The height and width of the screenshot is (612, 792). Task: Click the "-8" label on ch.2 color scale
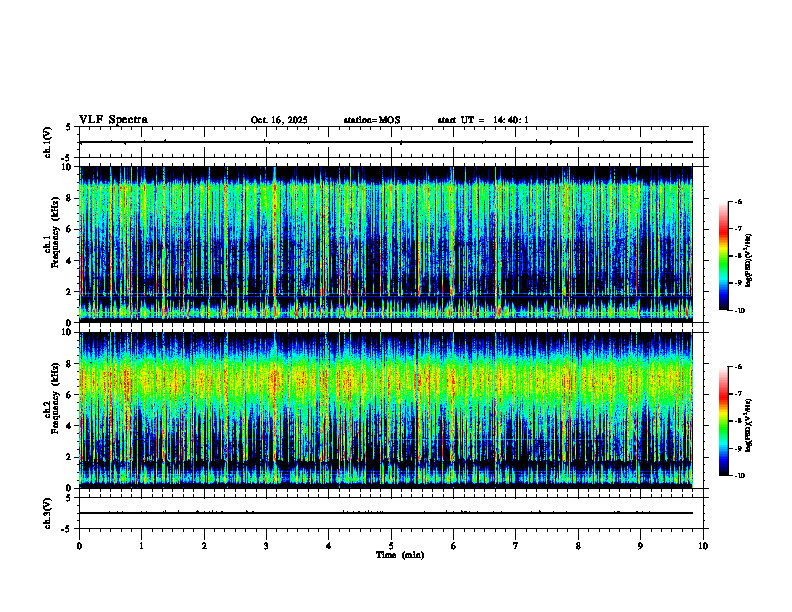pos(738,421)
